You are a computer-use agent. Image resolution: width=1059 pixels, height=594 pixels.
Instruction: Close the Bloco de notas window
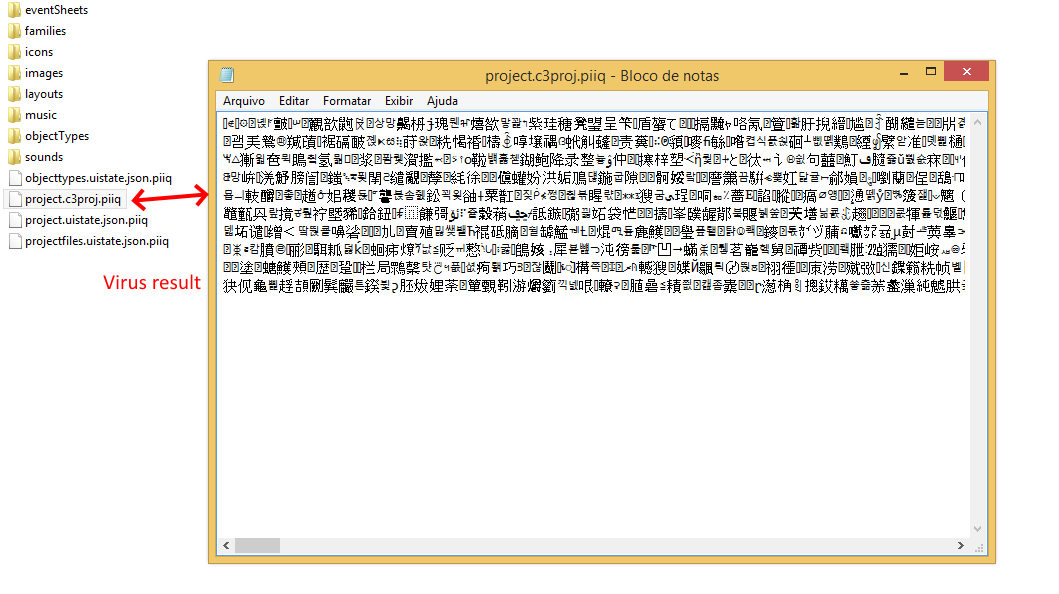coord(966,71)
